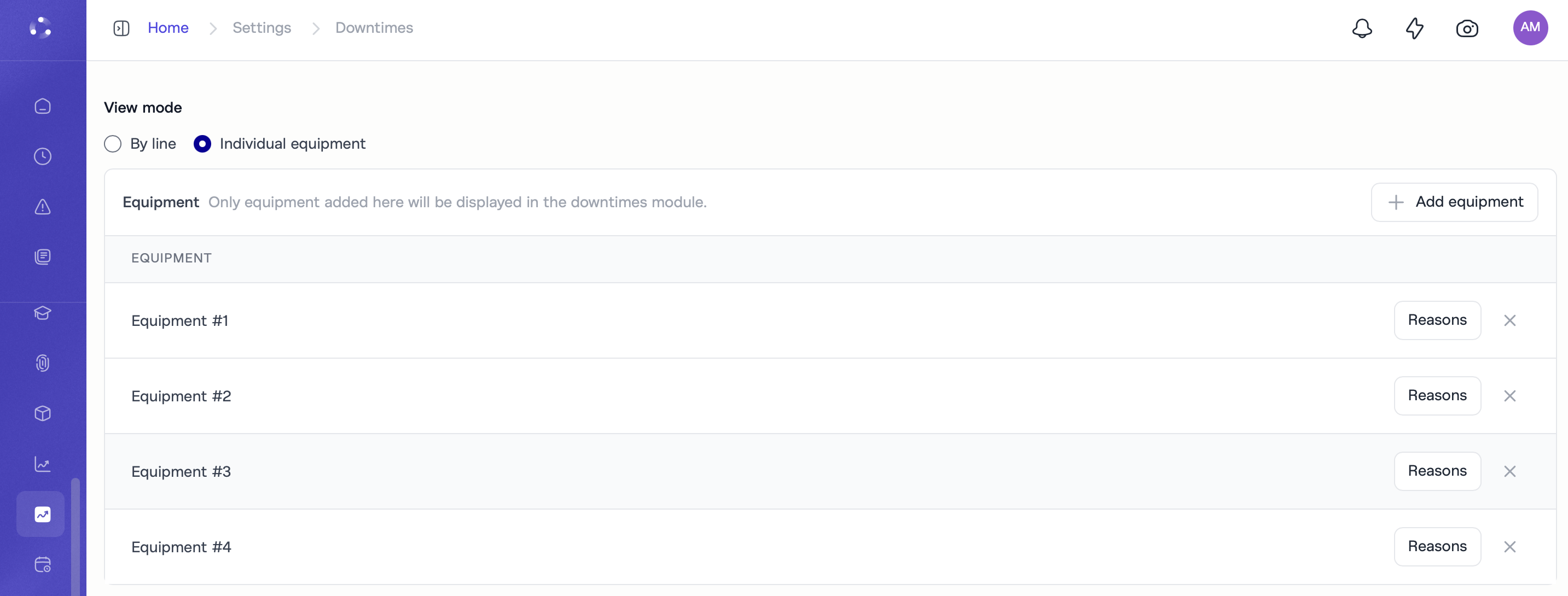Open the AM user avatar menu

1530,28
